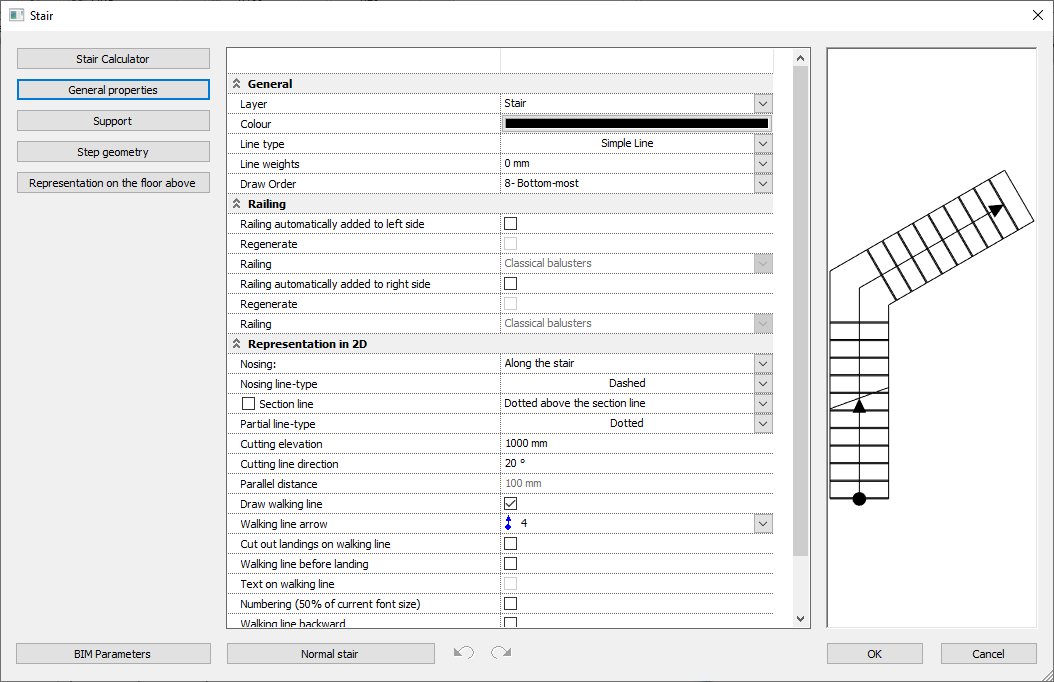Image resolution: width=1054 pixels, height=682 pixels.
Task: Click the black Colour swatch
Action: [x=636, y=124]
